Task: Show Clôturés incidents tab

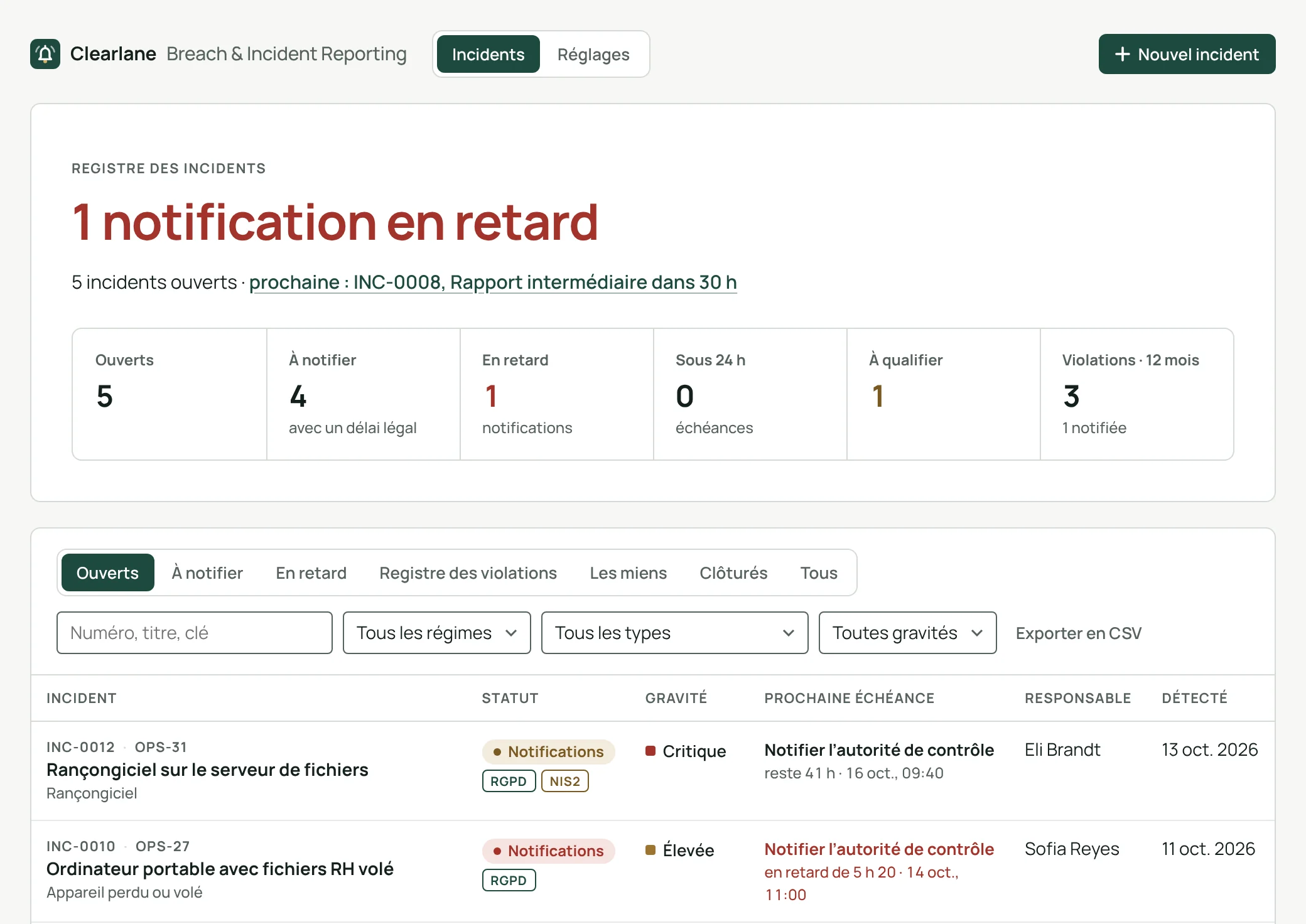Action: pos(733,572)
